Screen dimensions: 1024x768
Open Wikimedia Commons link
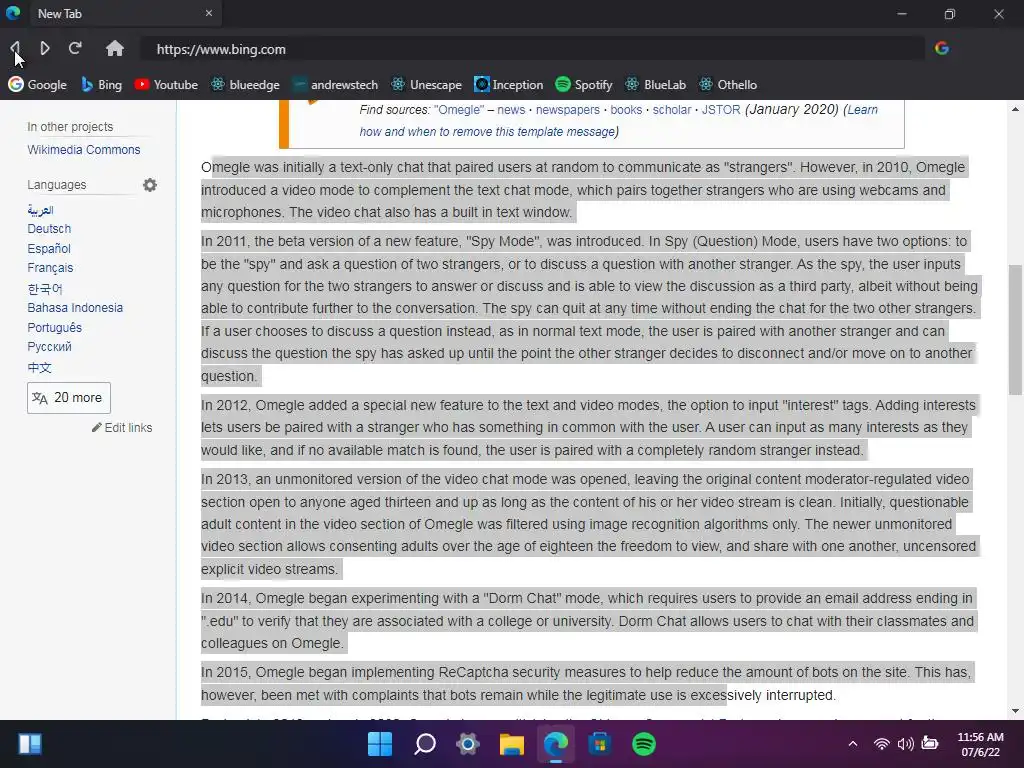click(84, 150)
